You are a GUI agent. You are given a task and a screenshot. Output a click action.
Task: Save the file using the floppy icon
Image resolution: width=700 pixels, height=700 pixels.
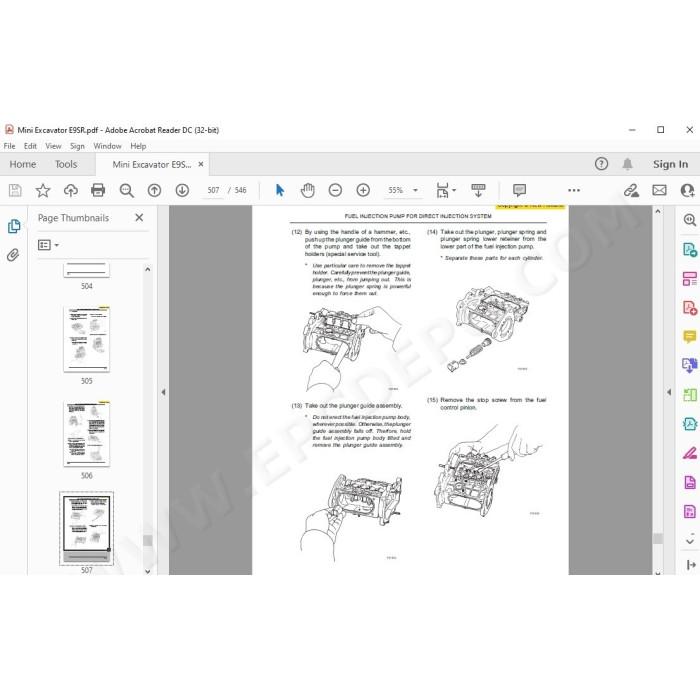pos(15,191)
